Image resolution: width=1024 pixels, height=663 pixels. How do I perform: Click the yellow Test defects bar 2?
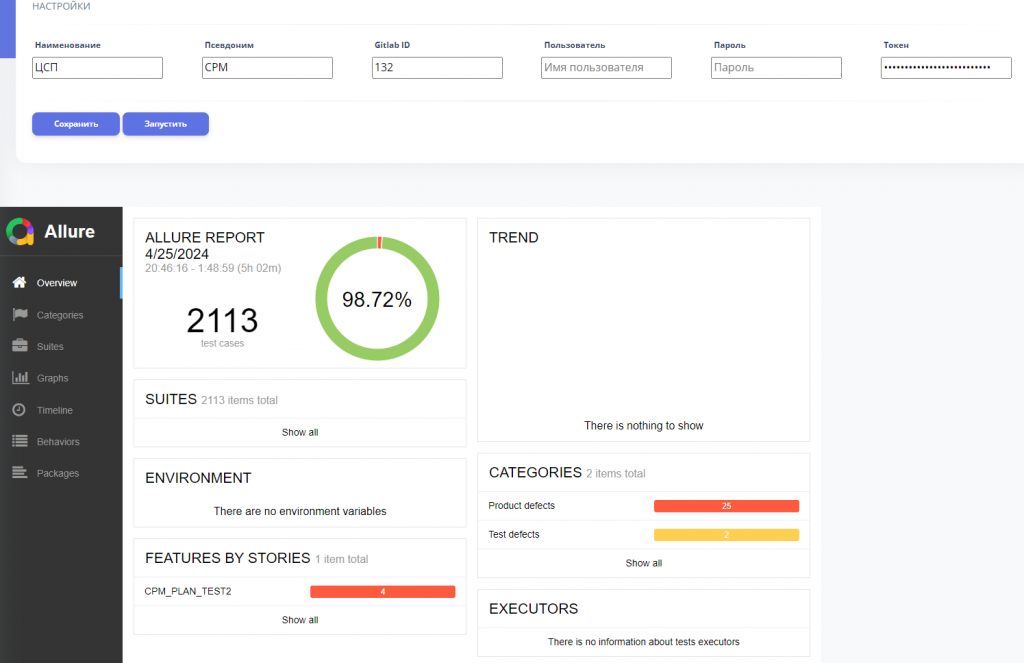[x=726, y=535]
